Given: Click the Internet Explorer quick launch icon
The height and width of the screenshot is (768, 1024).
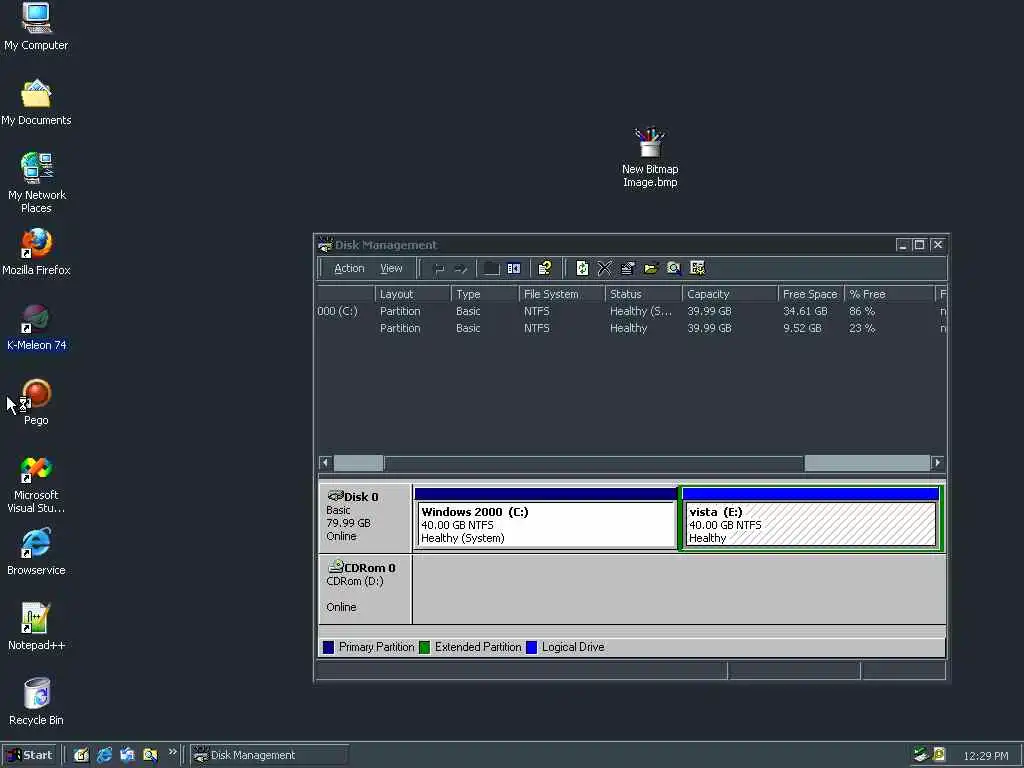Looking at the screenshot, I should [x=104, y=755].
